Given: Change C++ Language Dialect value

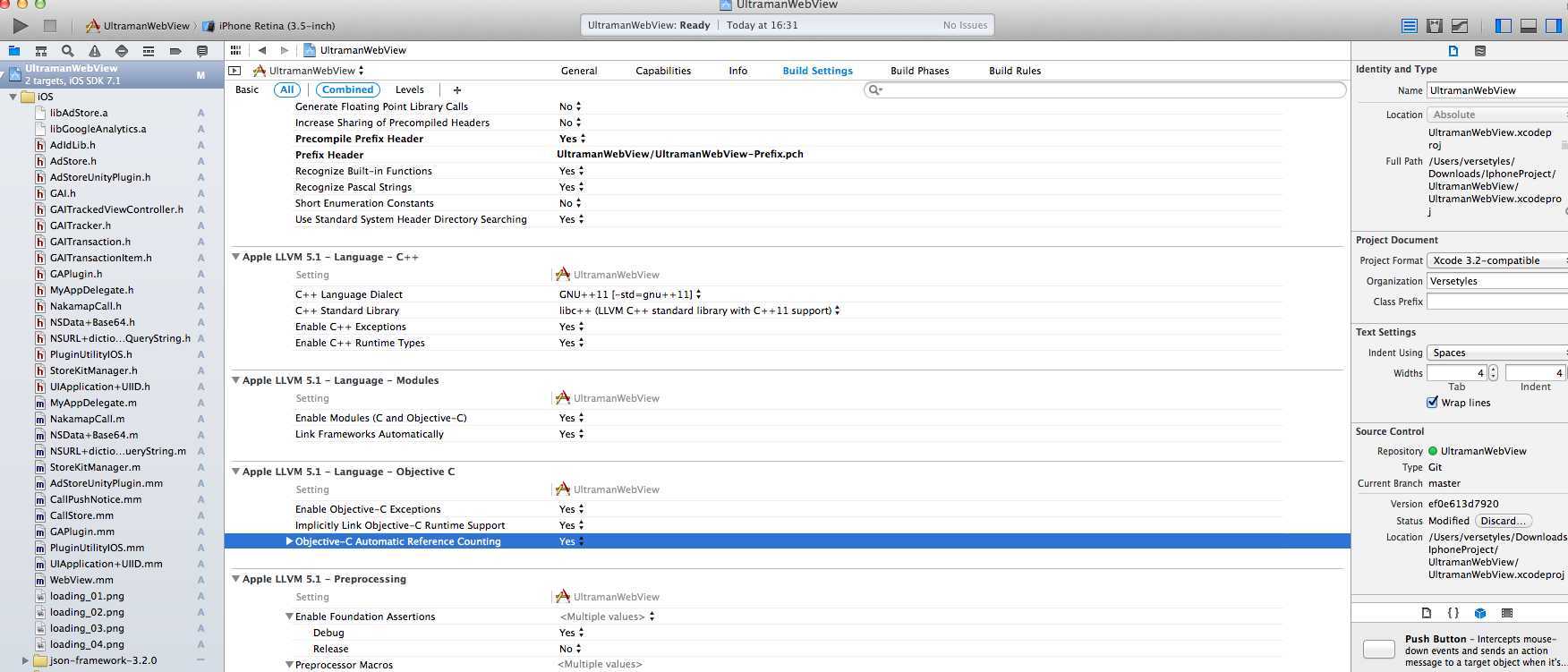Looking at the screenshot, I should (630, 294).
